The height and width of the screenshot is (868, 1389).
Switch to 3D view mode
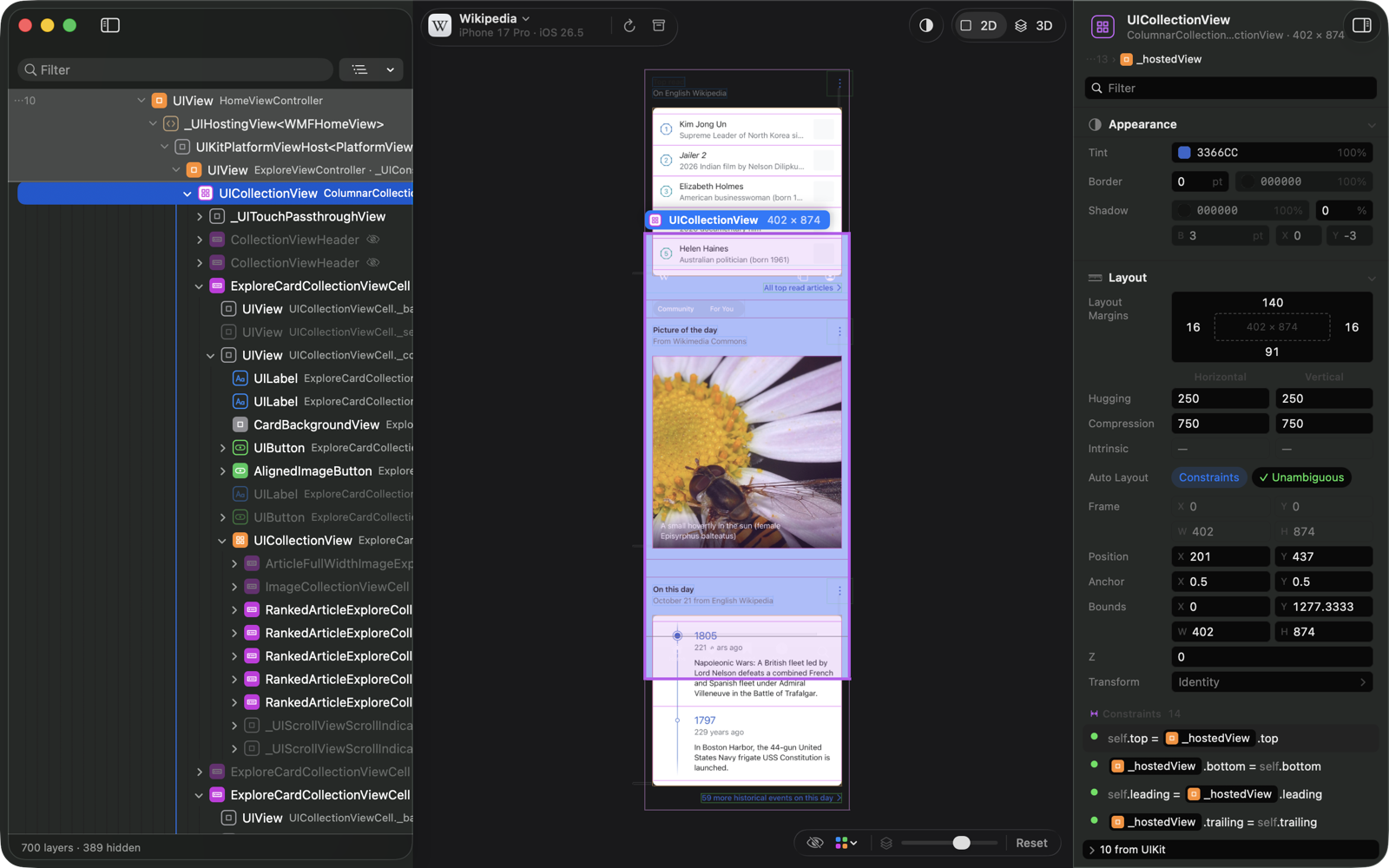tap(1034, 26)
